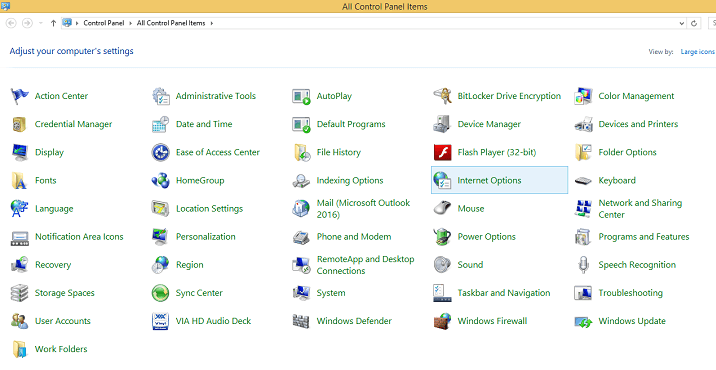The width and height of the screenshot is (716, 370).
Task: Open Windows Firewall brick wall icon
Action: point(442,321)
